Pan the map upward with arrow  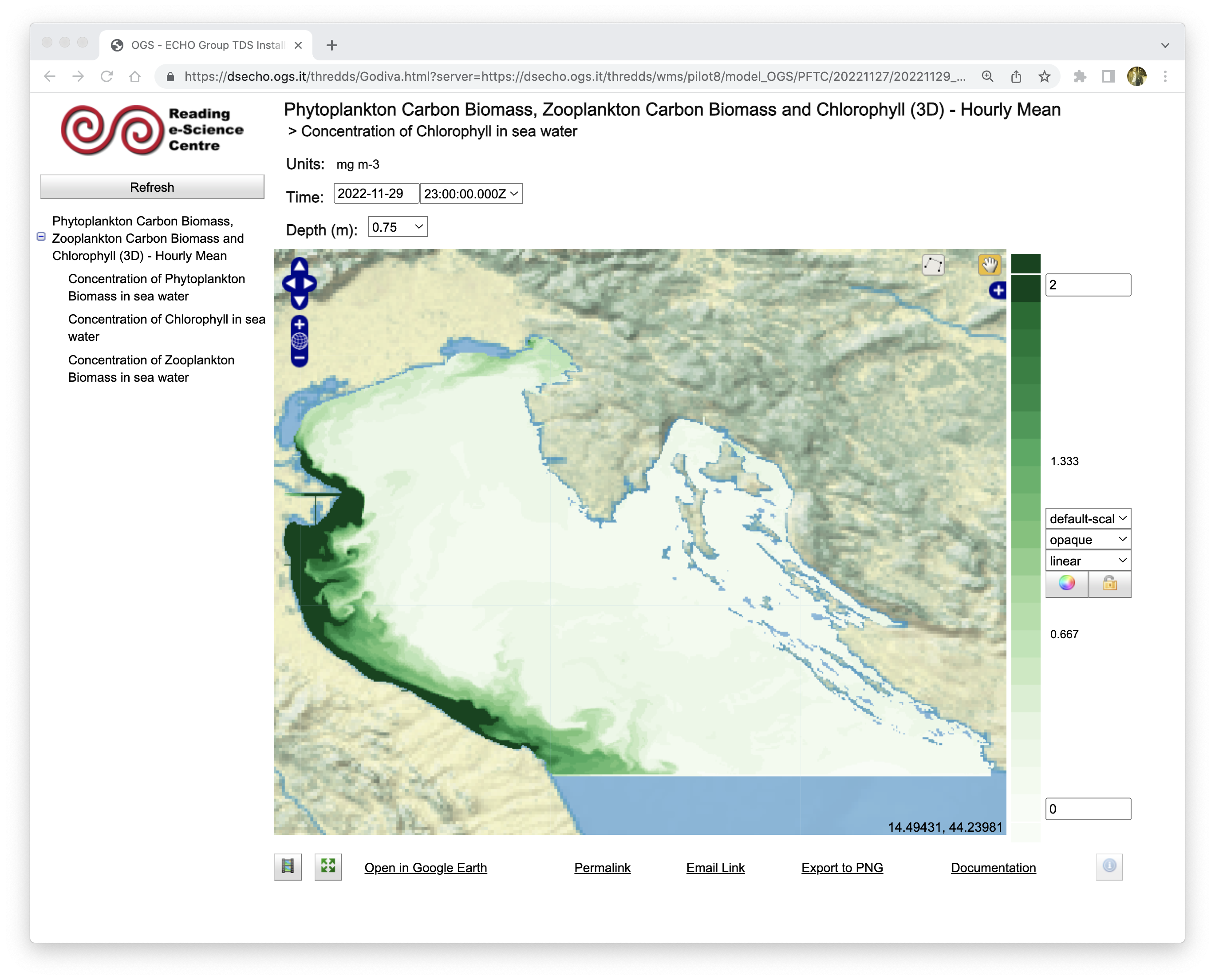pos(299,265)
